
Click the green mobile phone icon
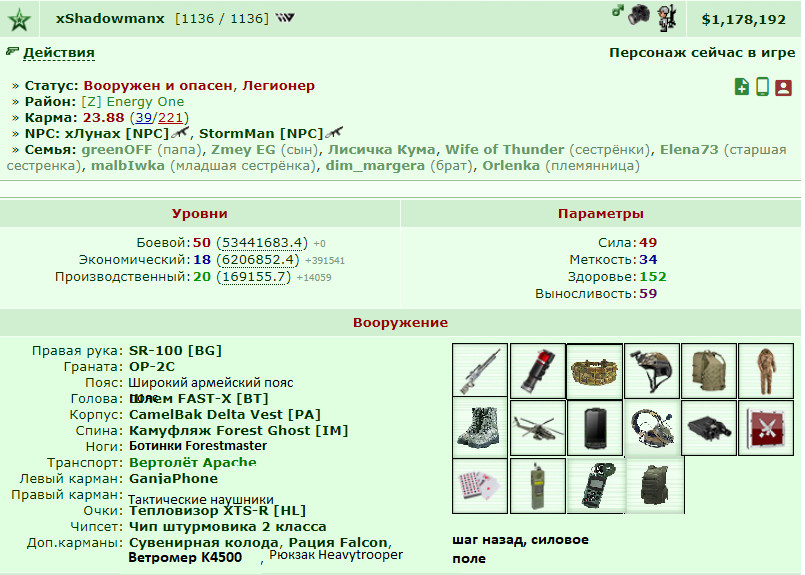[x=762, y=87]
